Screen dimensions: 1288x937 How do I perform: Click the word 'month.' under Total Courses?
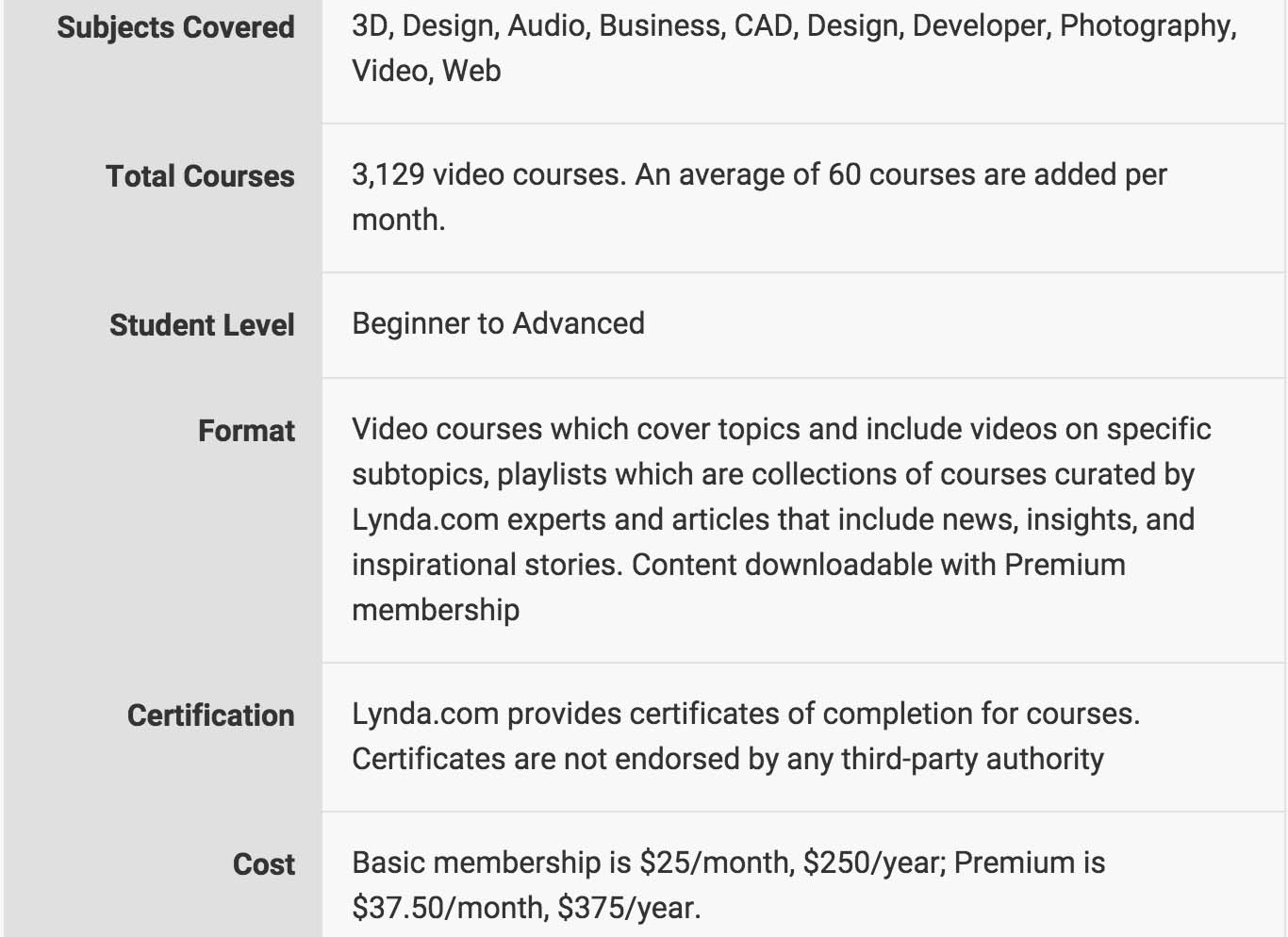point(398,220)
